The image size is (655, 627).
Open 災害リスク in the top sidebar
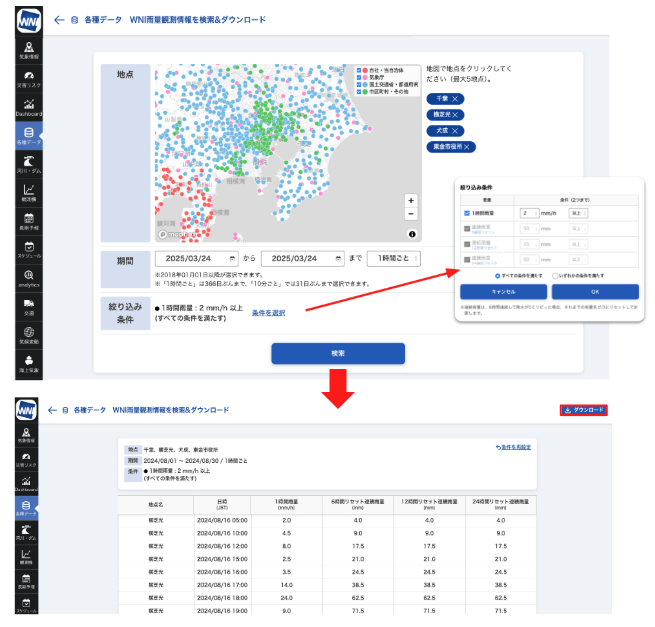tap(28, 78)
